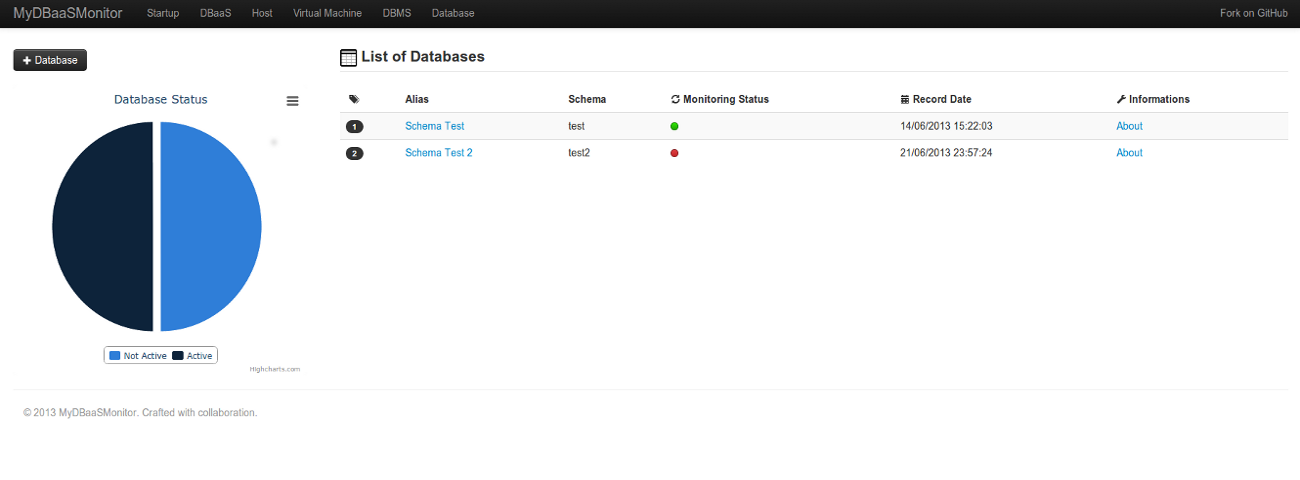Open the About link for Schema Test

click(1129, 126)
